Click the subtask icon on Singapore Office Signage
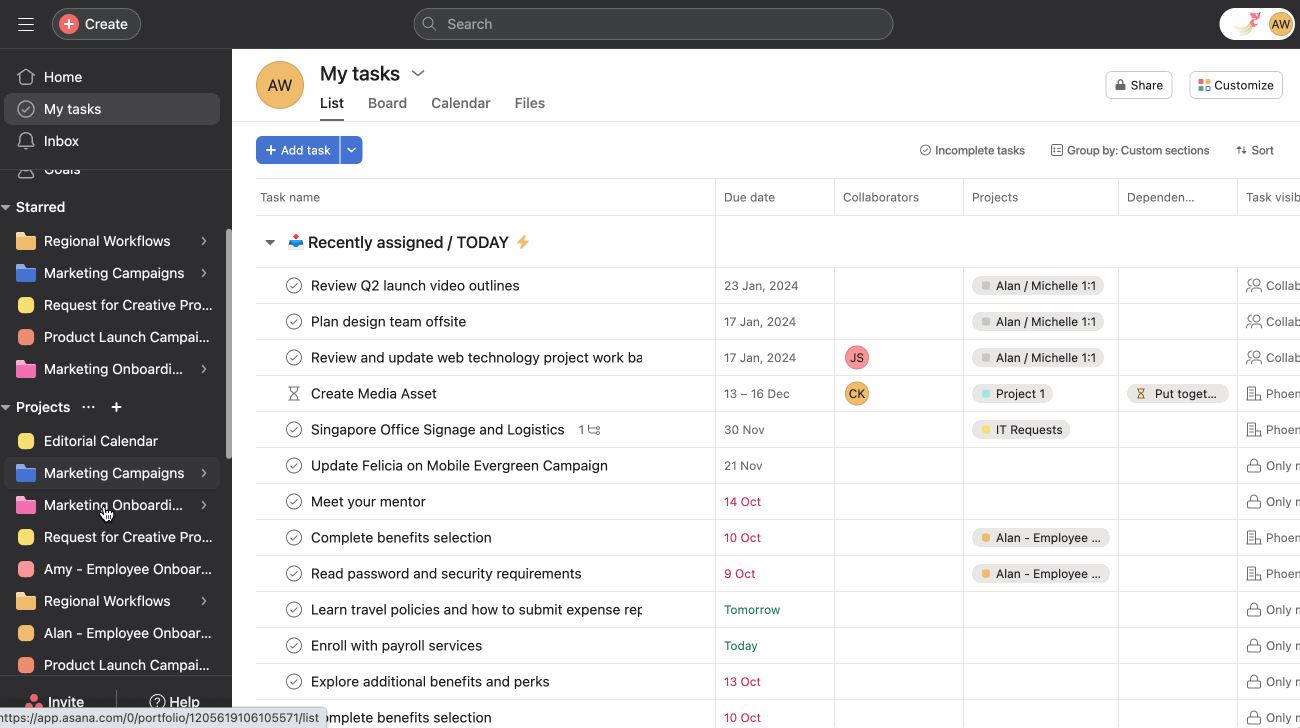The width and height of the screenshot is (1300, 728). [x=594, y=430]
